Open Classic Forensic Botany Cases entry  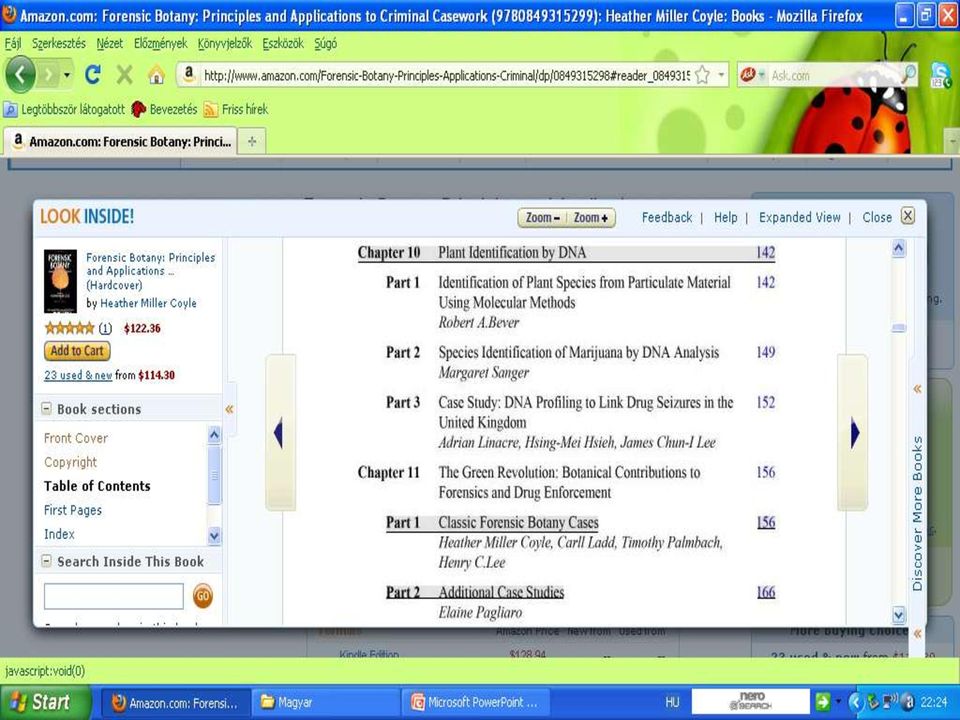click(x=518, y=522)
